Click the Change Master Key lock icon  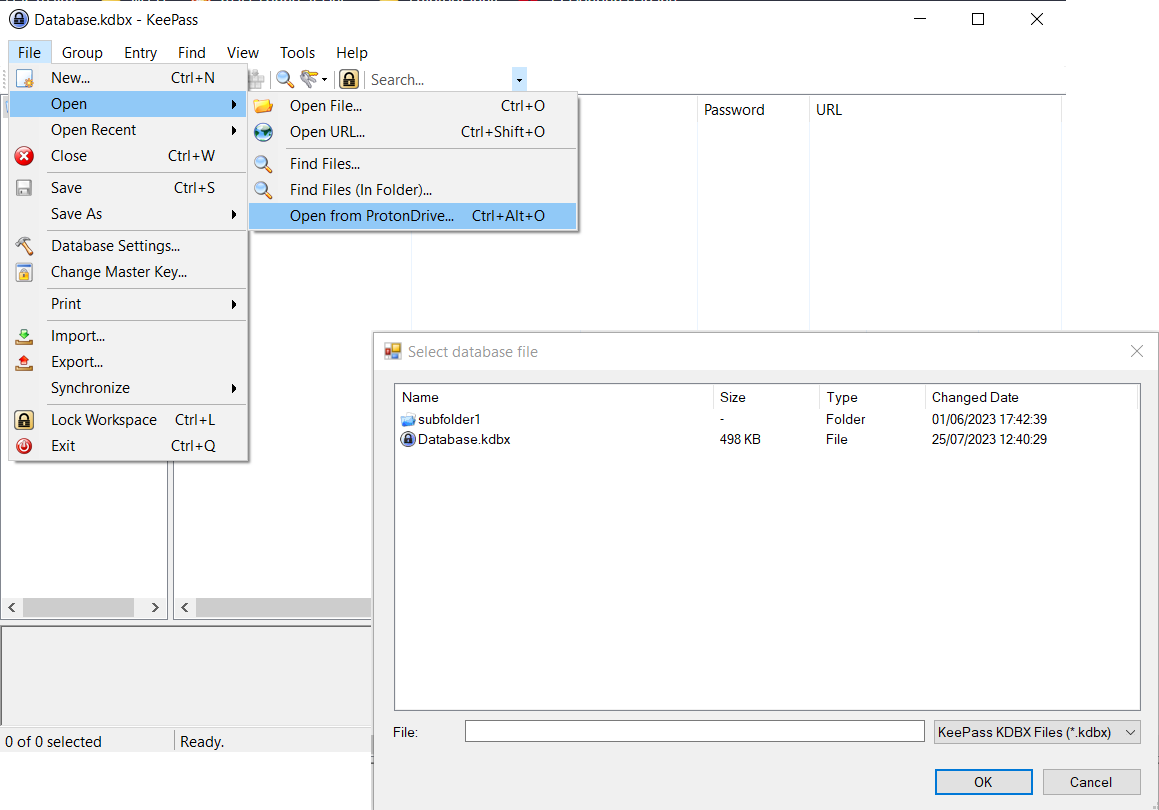[x=24, y=272]
